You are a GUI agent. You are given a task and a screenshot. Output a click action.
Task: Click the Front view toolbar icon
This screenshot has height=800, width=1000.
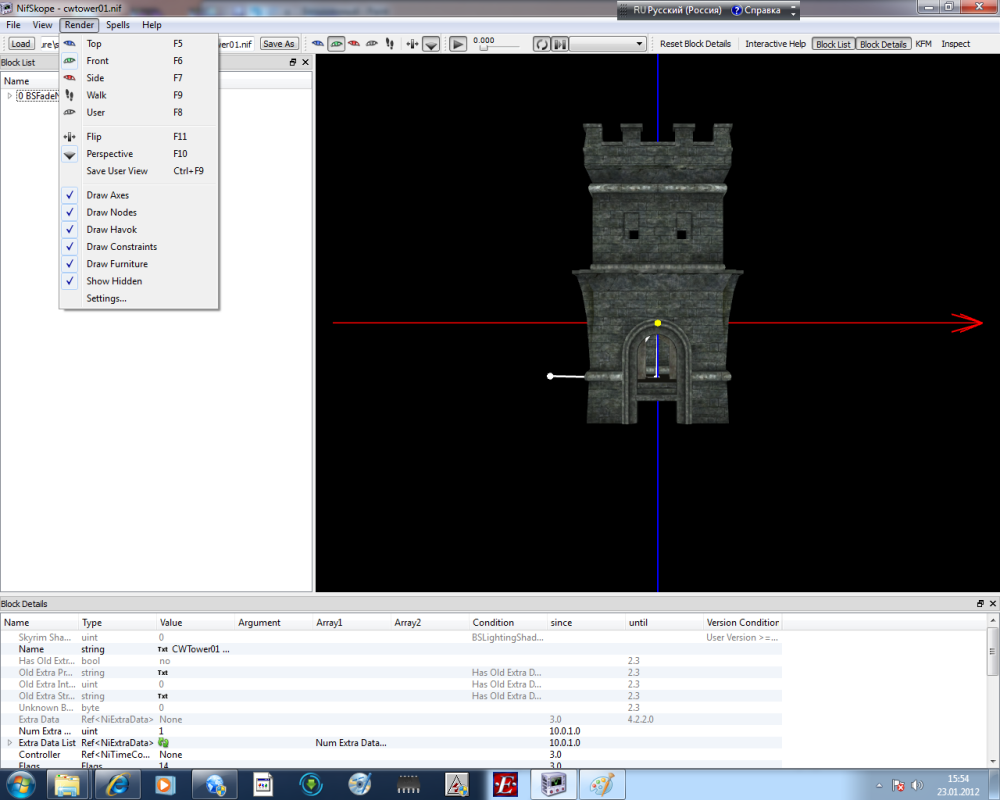click(336, 43)
